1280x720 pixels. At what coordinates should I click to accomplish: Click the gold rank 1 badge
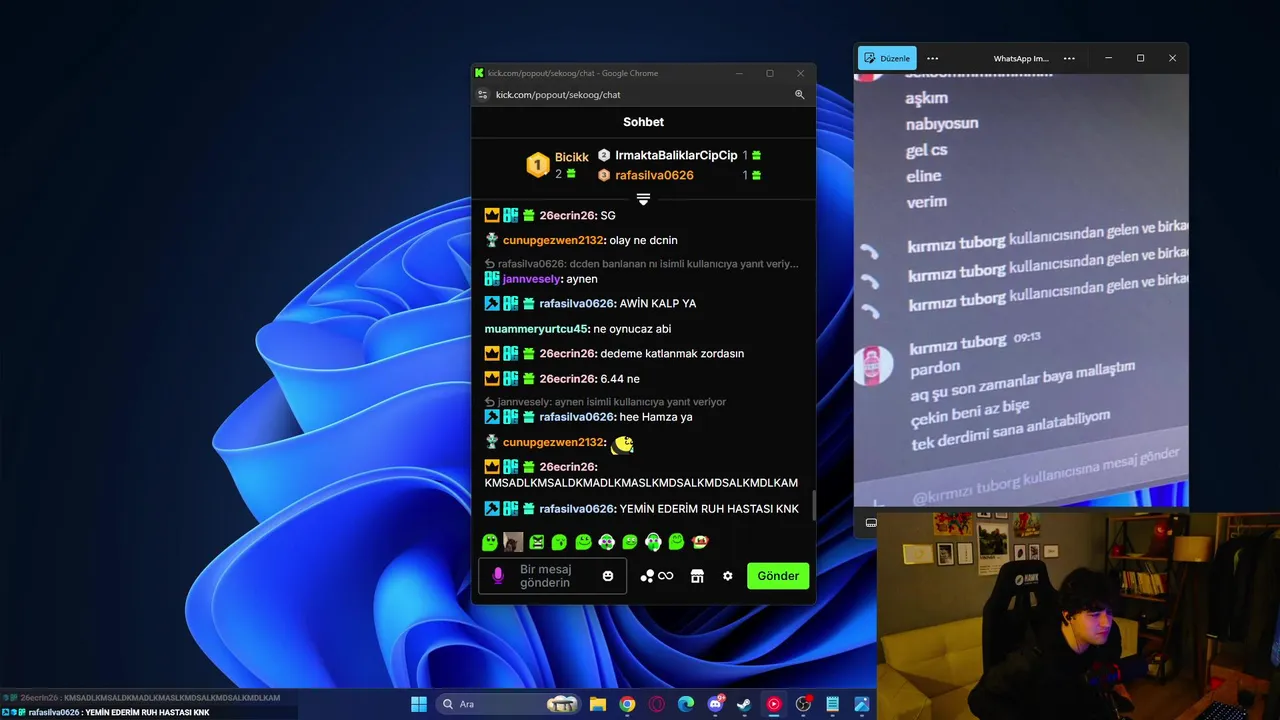pyautogui.click(x=538, y=165)
